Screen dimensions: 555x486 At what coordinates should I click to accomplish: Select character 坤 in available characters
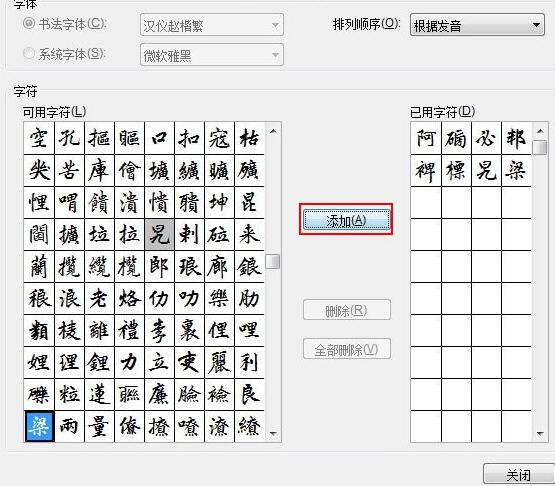click(219, 202)
